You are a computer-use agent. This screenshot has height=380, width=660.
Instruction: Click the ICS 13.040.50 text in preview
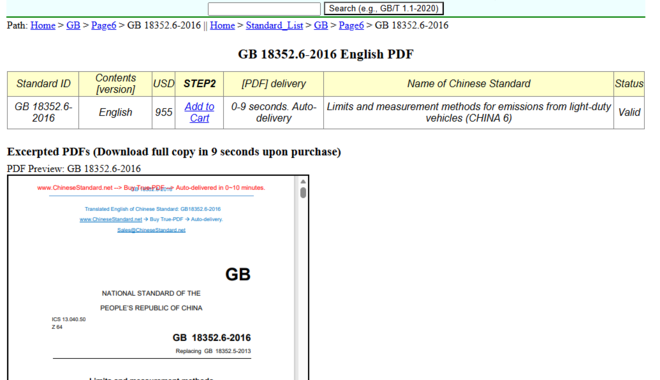[69, 319]
